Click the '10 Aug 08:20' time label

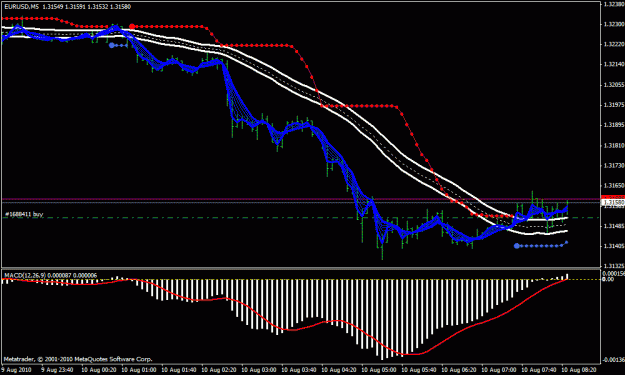point(578,370)
